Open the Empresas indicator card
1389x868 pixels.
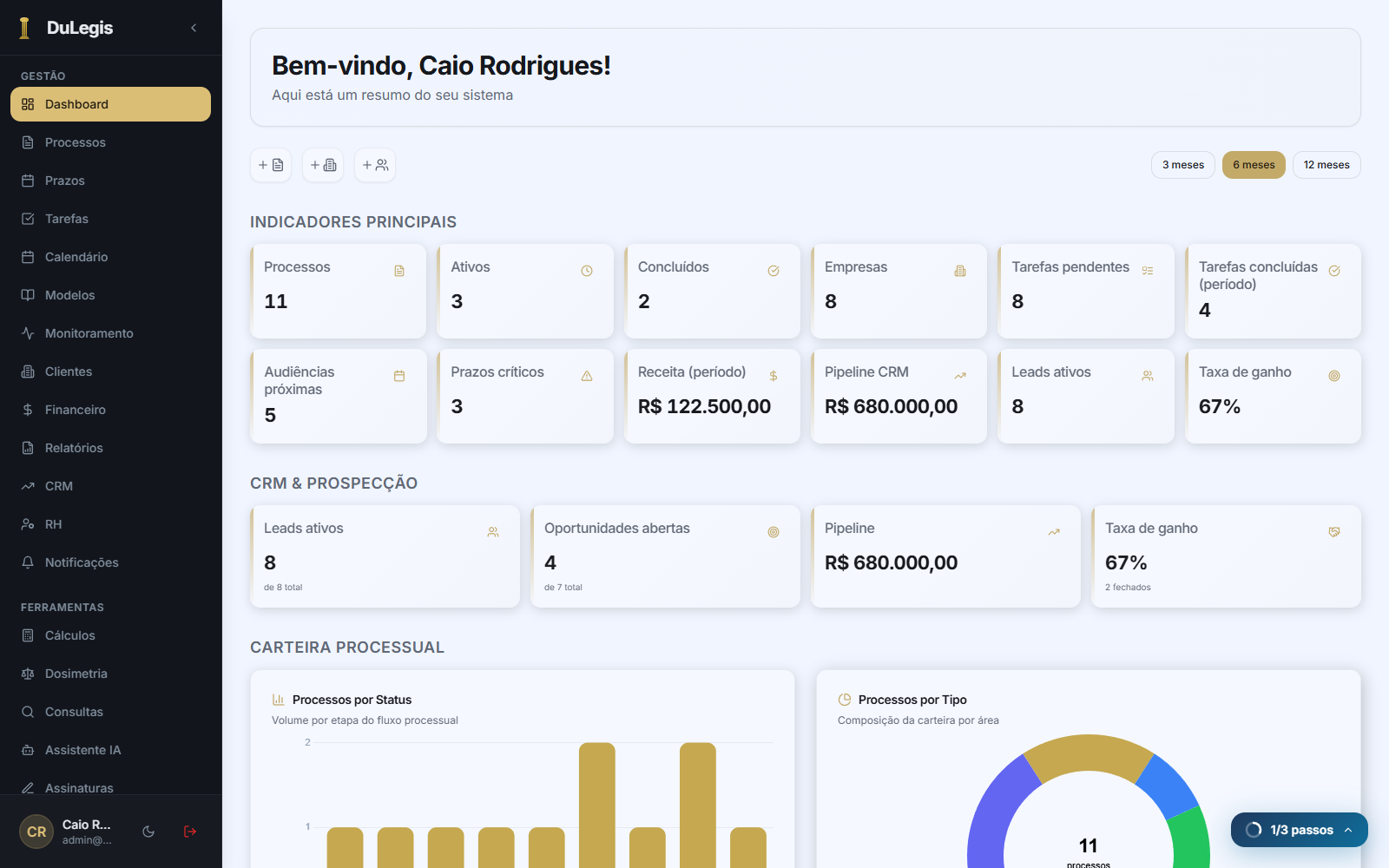click(x=899, y=291)
